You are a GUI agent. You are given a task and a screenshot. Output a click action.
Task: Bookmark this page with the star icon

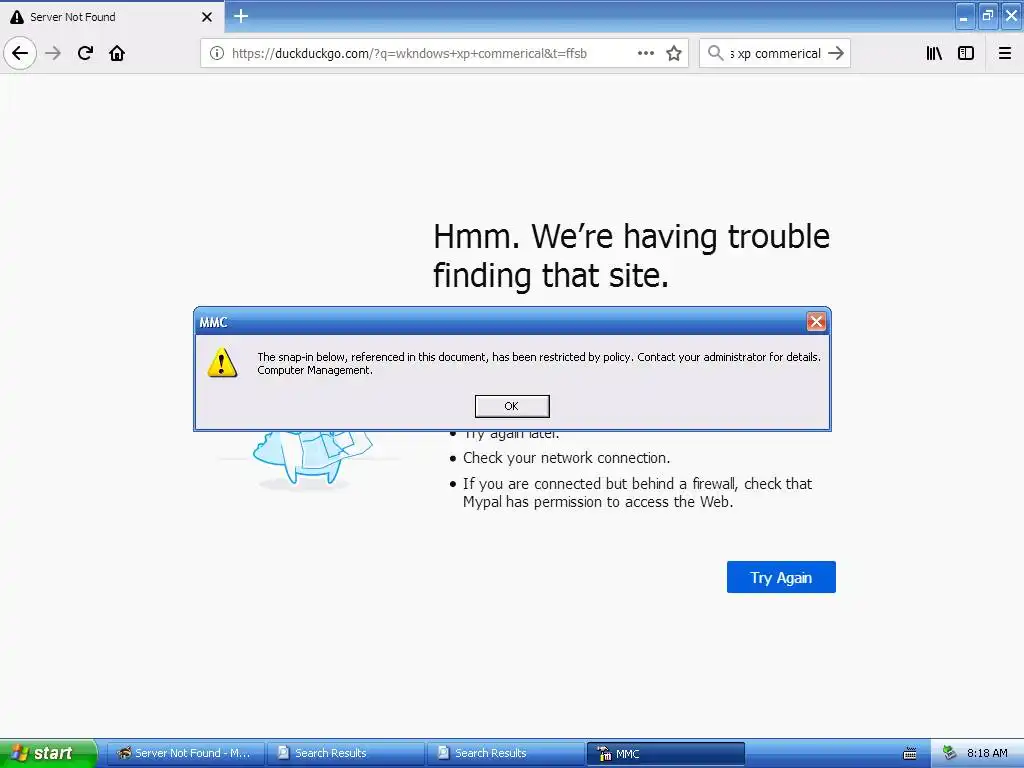[x=674, y=54]
